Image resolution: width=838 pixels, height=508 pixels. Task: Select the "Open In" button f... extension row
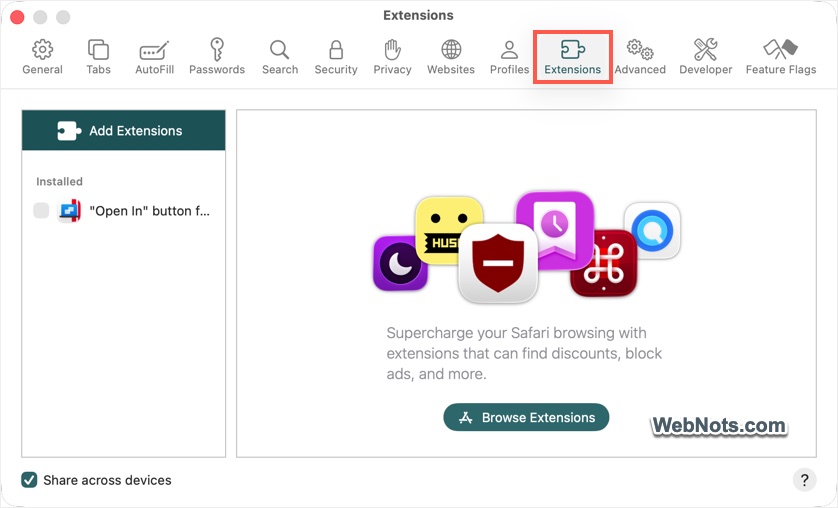click(x=123, y=210)
